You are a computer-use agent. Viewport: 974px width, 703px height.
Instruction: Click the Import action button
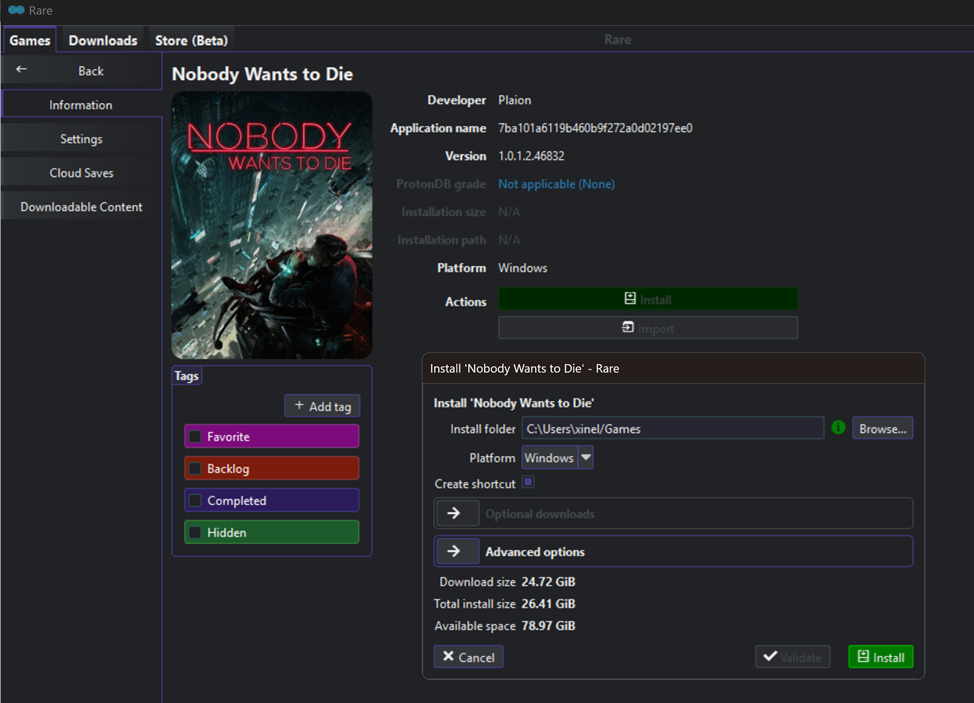(648, 328)
